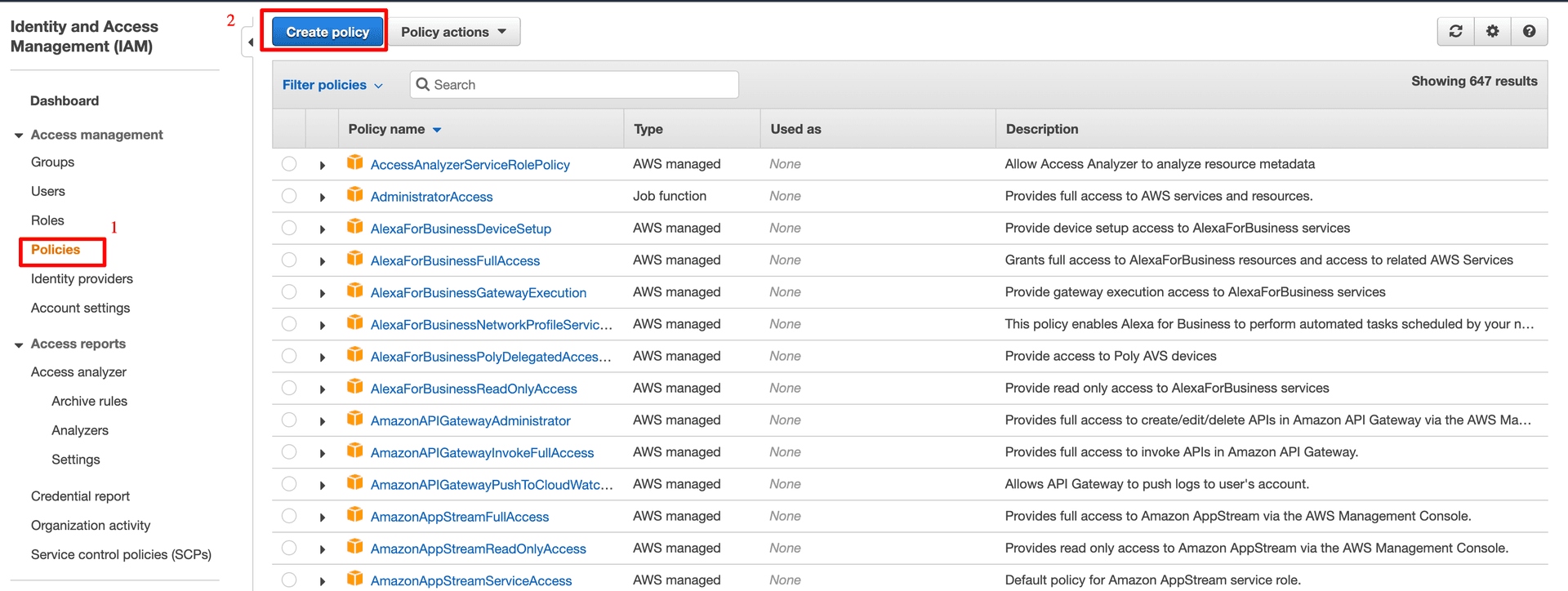Collapse the Access reports section
Viewport: 1568px width, 591px height.
pos(18,344)
